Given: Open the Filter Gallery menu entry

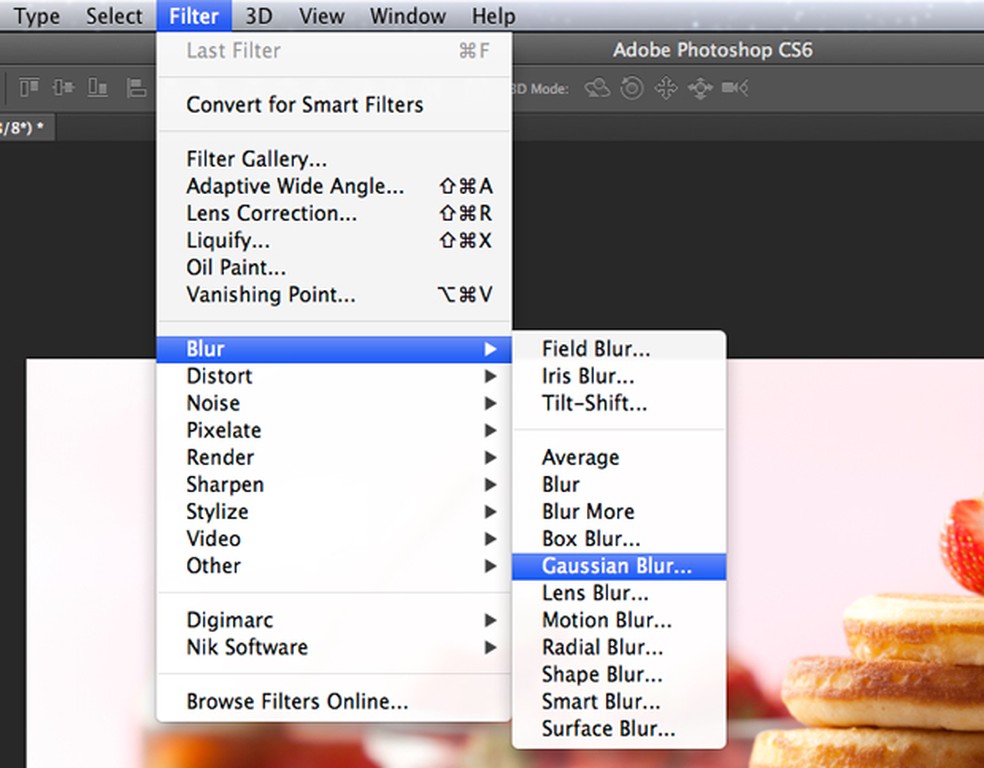Looking at the screenshot, I should pos(256,159).
